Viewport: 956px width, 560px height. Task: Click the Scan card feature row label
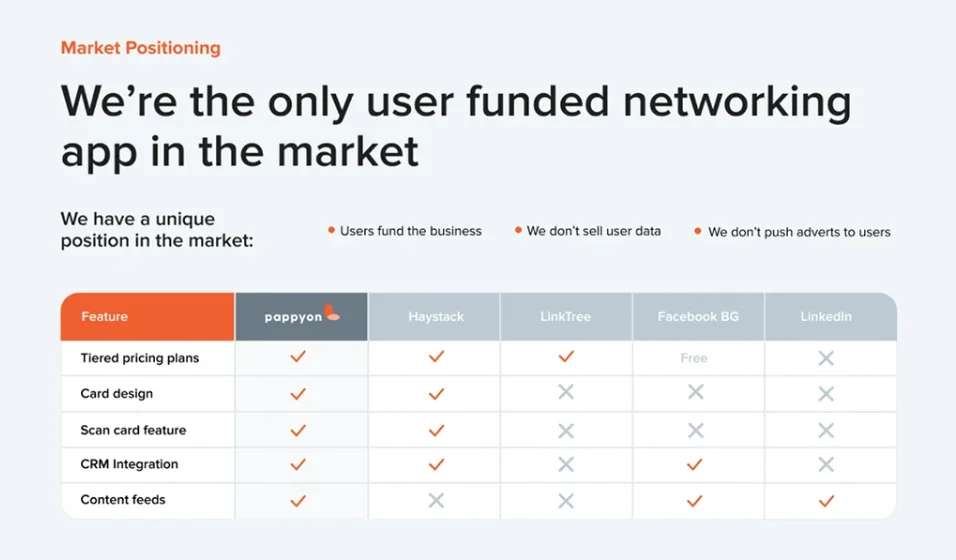(x=133, y=430)
